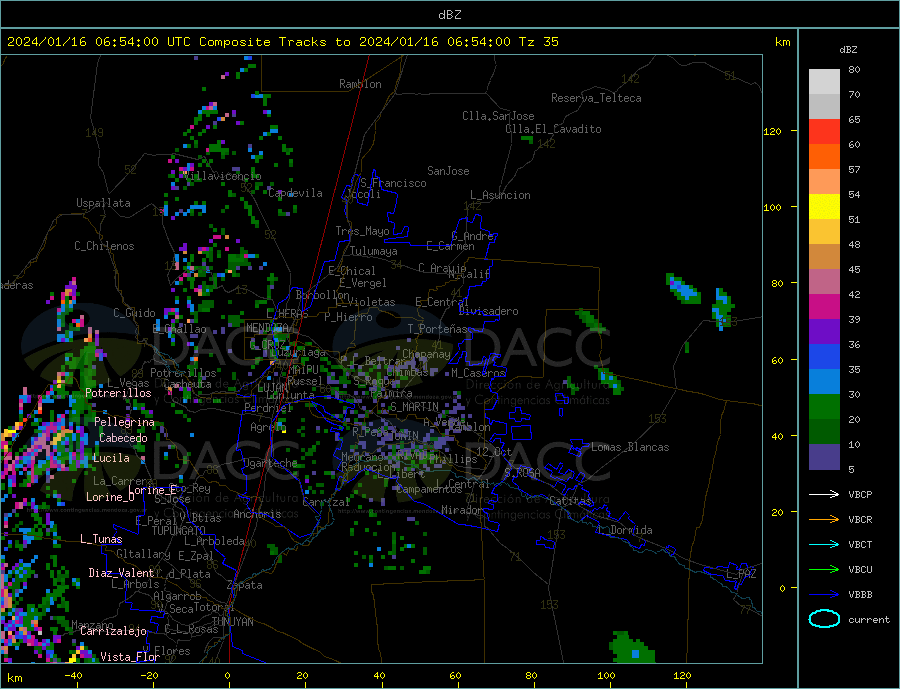Click the dBZ title at the top
900x689 pixels.
tap(449, 15)
